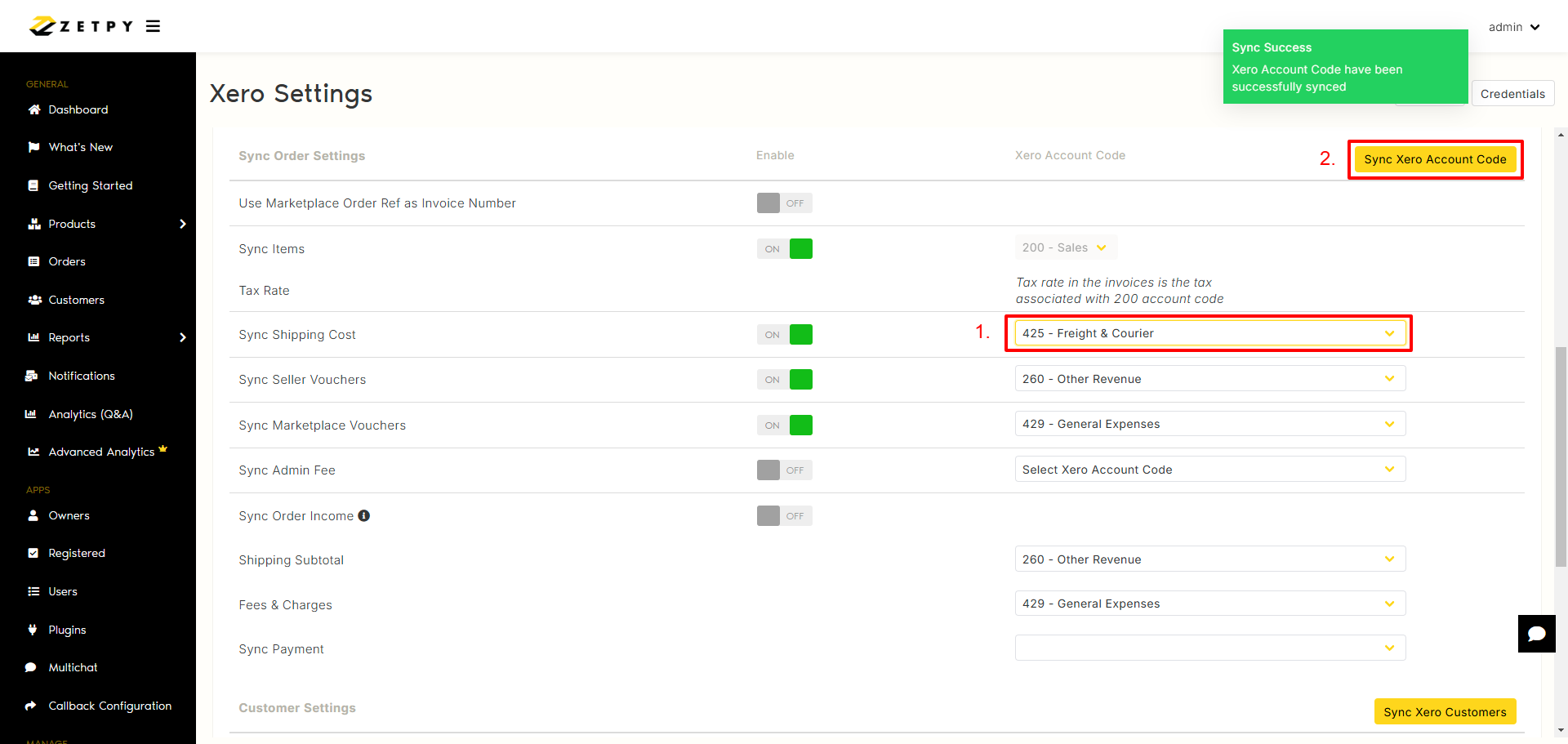Enable Use Marketplace Order Ref toggle
1568x744 pixels.
click(785, 203)
